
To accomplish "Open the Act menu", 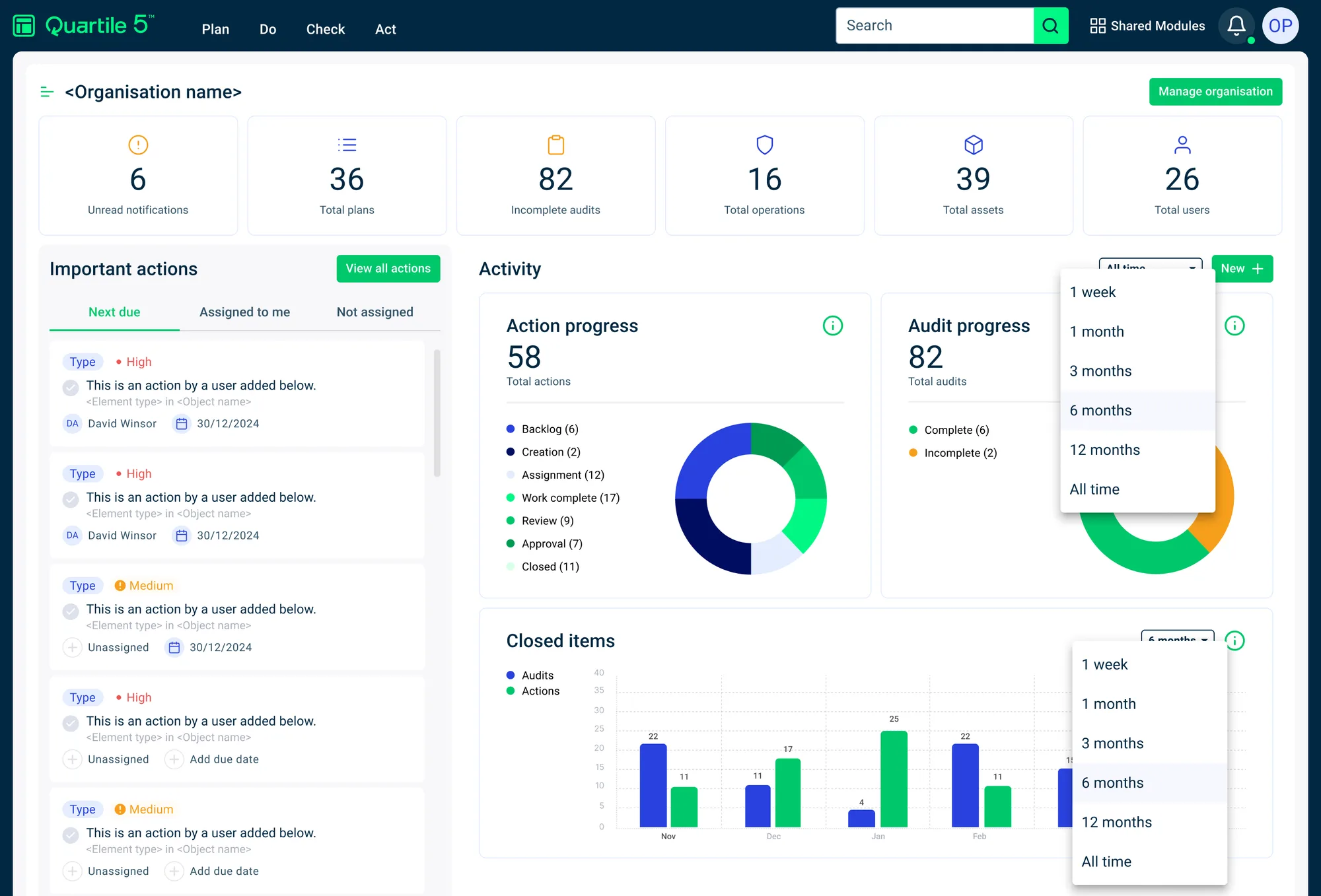I will 386,29.
